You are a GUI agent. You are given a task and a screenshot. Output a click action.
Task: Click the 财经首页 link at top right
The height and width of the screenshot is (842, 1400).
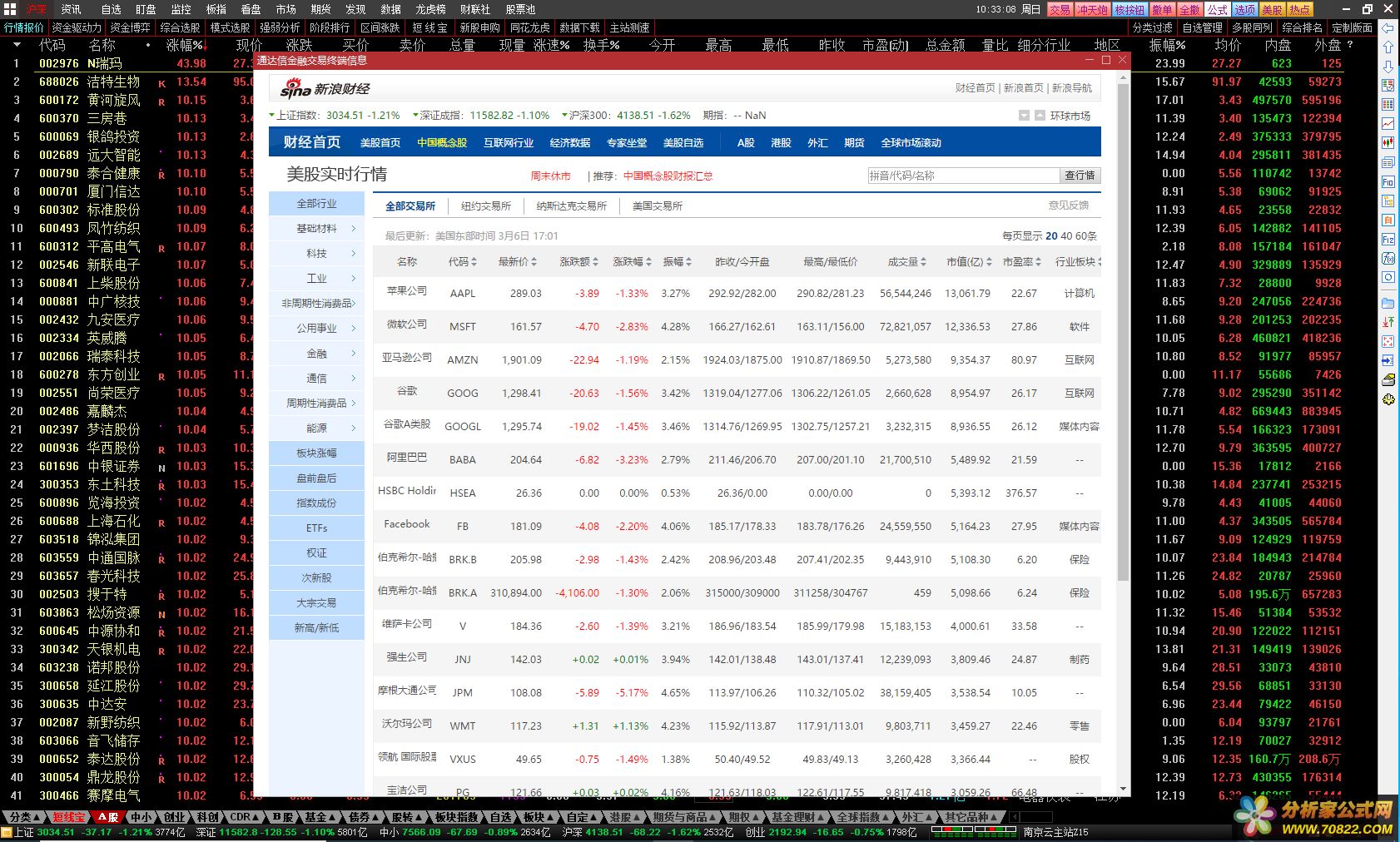(x=976, y=87)
